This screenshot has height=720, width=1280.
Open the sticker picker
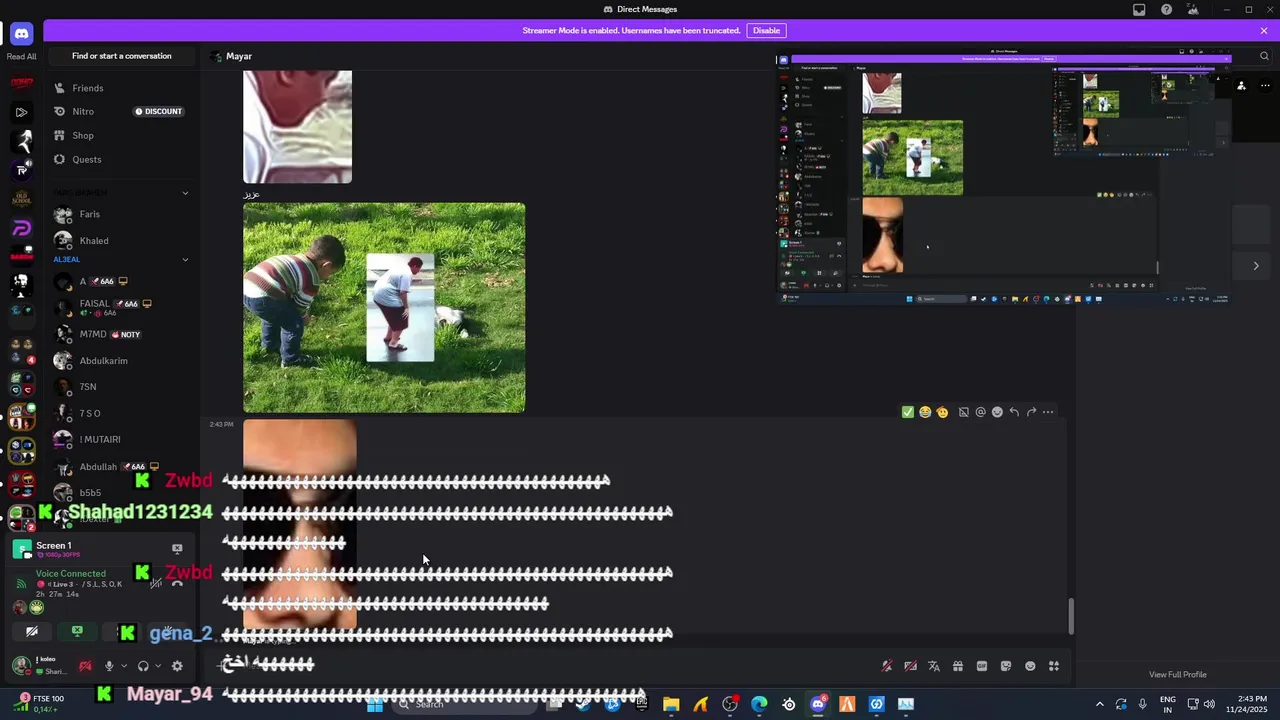[1006, 666]
